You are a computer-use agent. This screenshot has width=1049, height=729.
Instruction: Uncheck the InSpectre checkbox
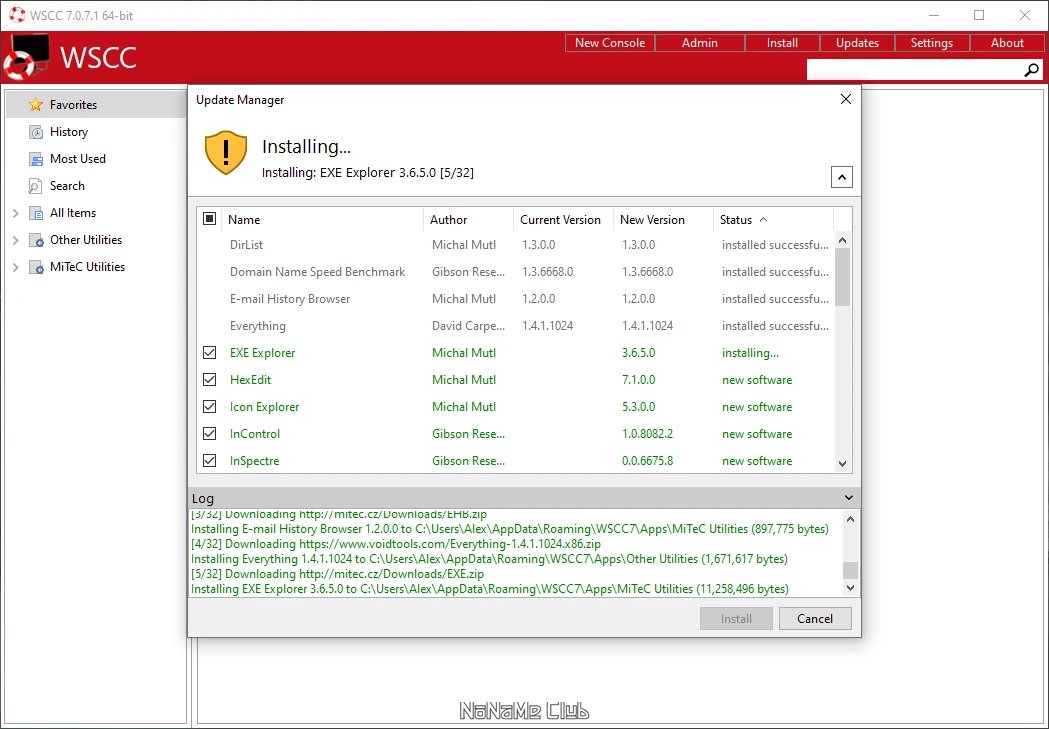click(209, 460)
